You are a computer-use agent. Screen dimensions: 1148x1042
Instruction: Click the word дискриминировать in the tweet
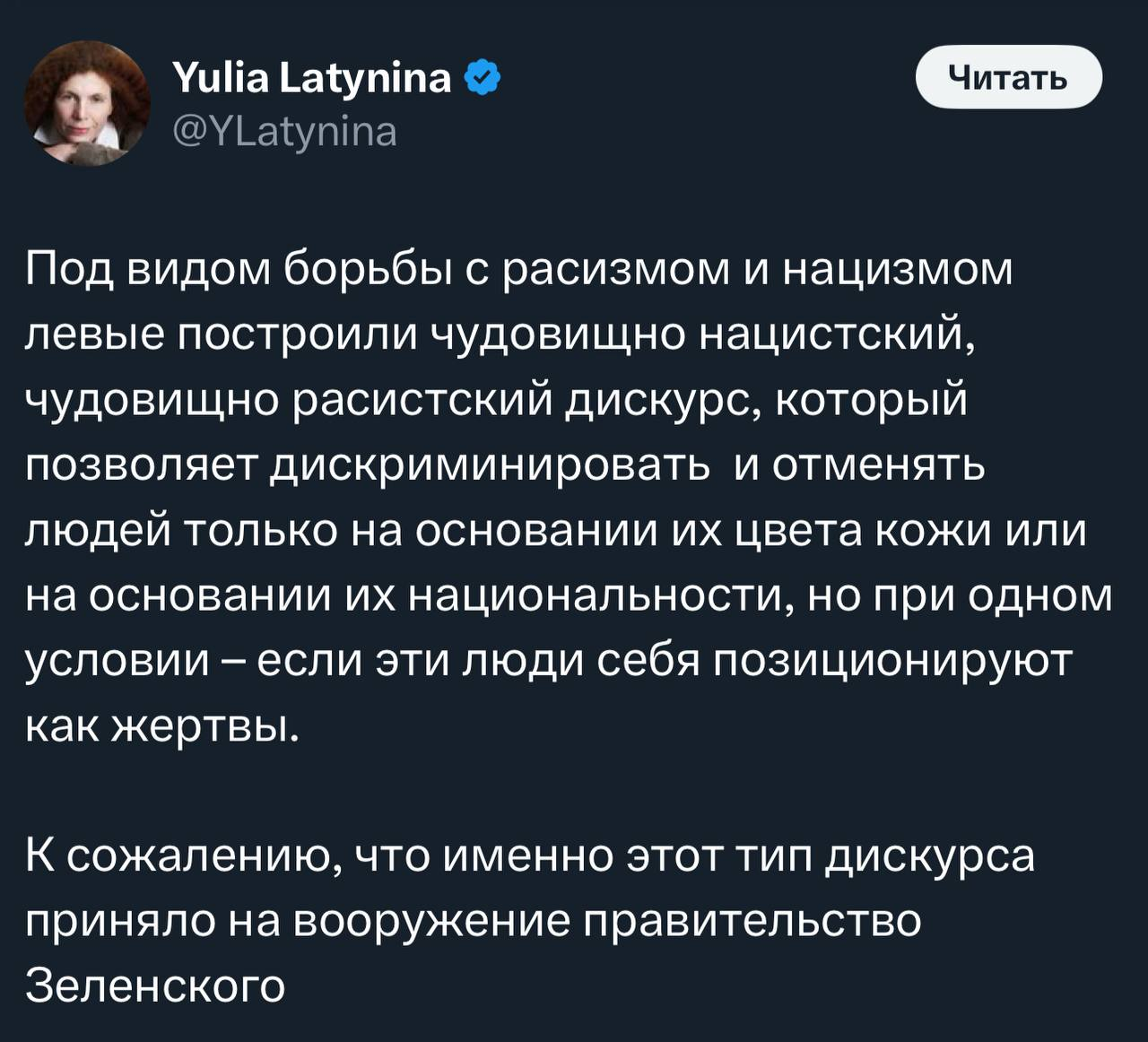pyautogui.click(x=489, y=466)
